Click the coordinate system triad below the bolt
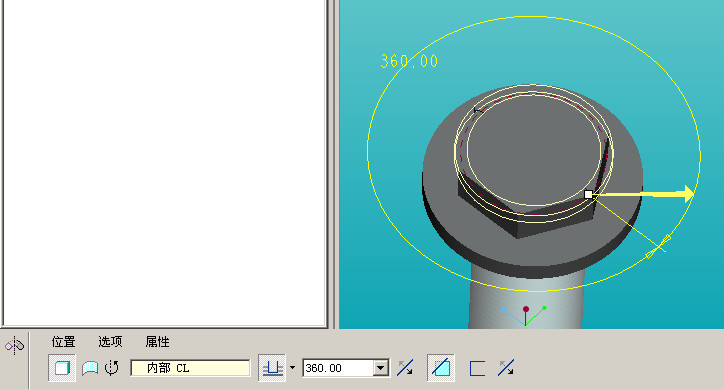 click(x=525, y=315)
